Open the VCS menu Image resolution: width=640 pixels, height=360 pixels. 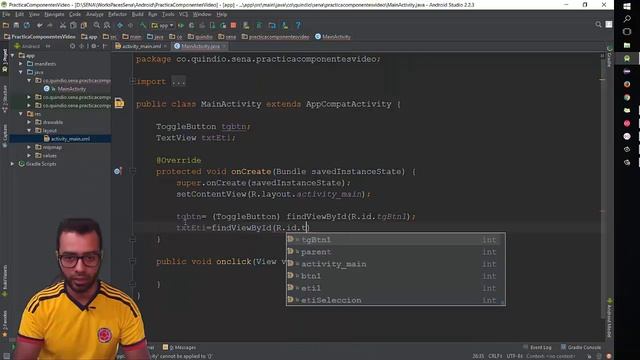tap(183, 14)
